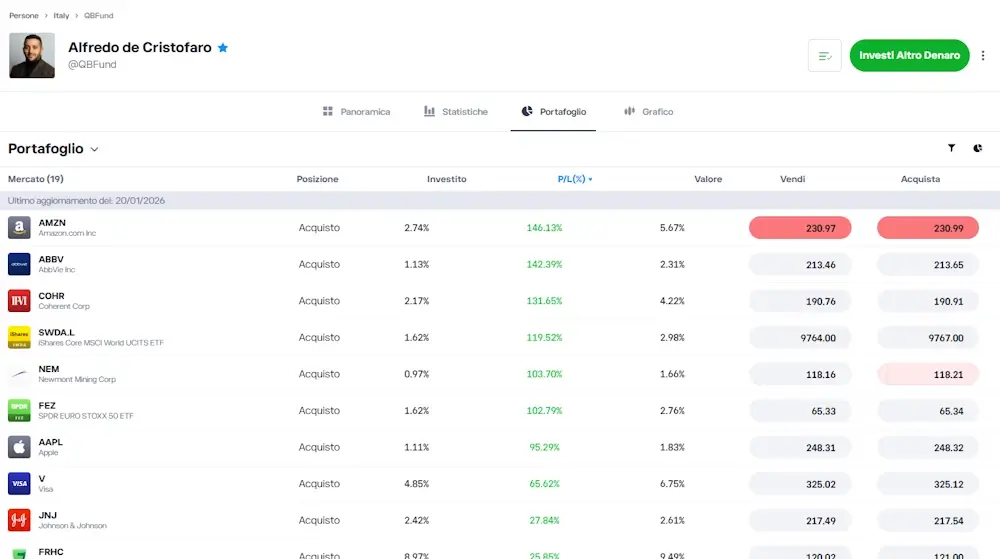Open the Grafico tab

coord(648,112)
